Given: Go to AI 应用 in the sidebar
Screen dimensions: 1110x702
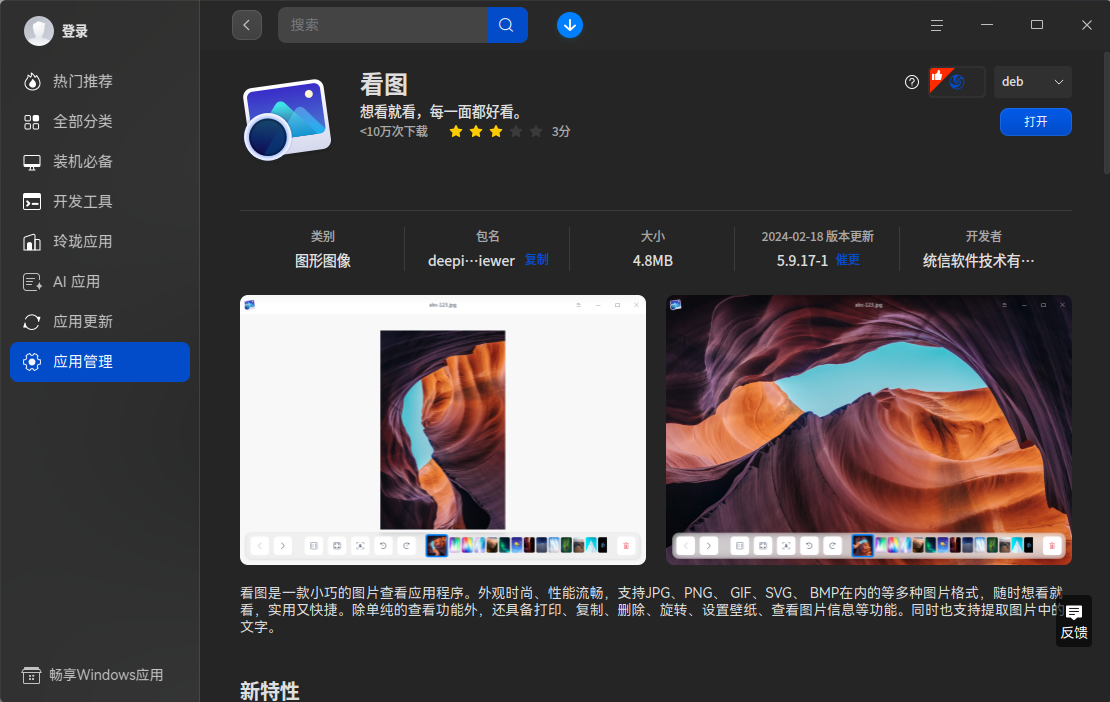Looking at the screenshot, I should coord(100,282).
